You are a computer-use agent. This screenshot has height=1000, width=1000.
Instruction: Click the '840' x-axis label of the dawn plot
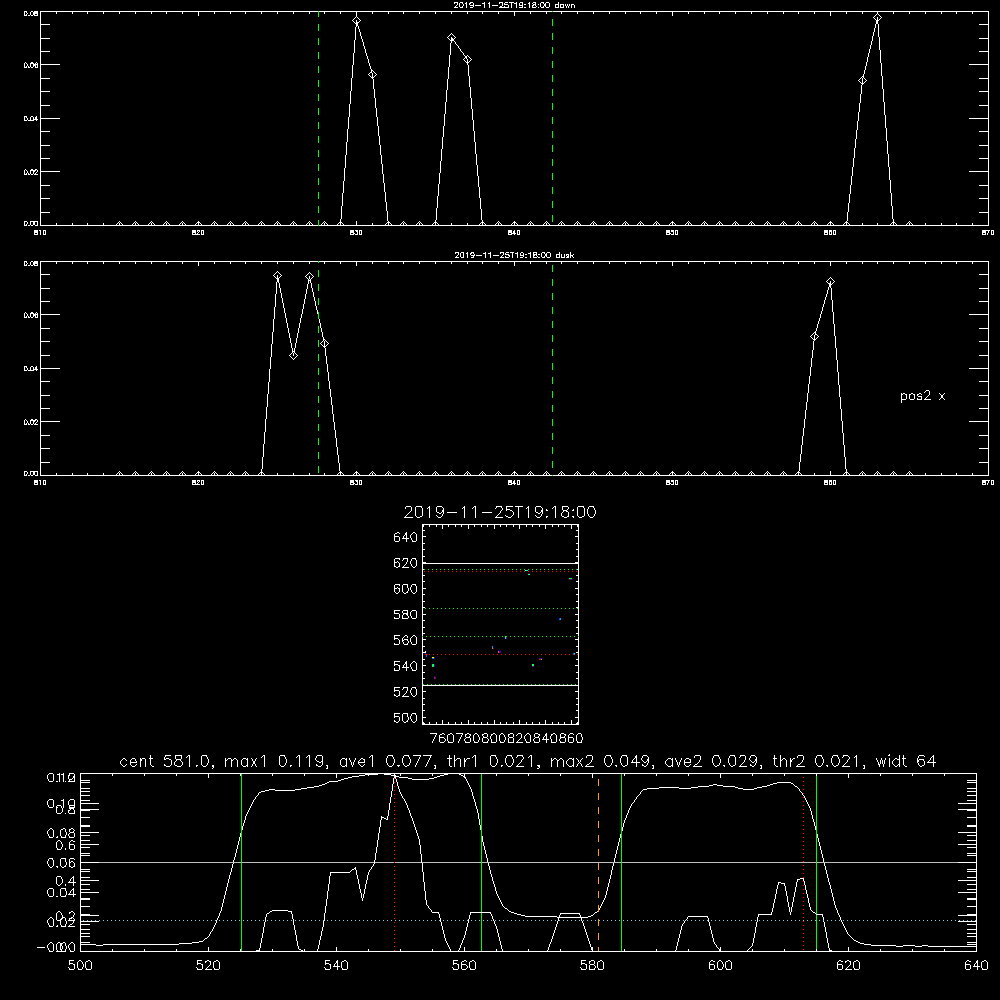coord(514,233)
